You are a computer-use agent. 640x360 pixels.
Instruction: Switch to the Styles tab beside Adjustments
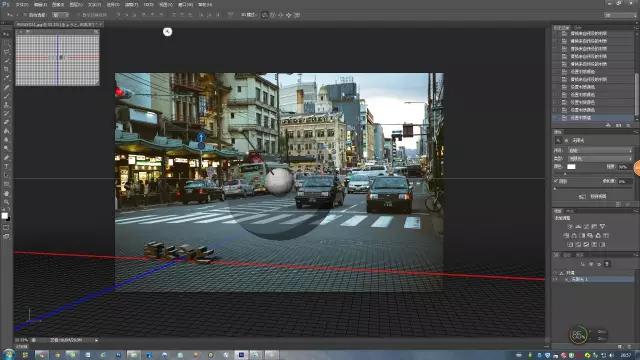[570, 211]
